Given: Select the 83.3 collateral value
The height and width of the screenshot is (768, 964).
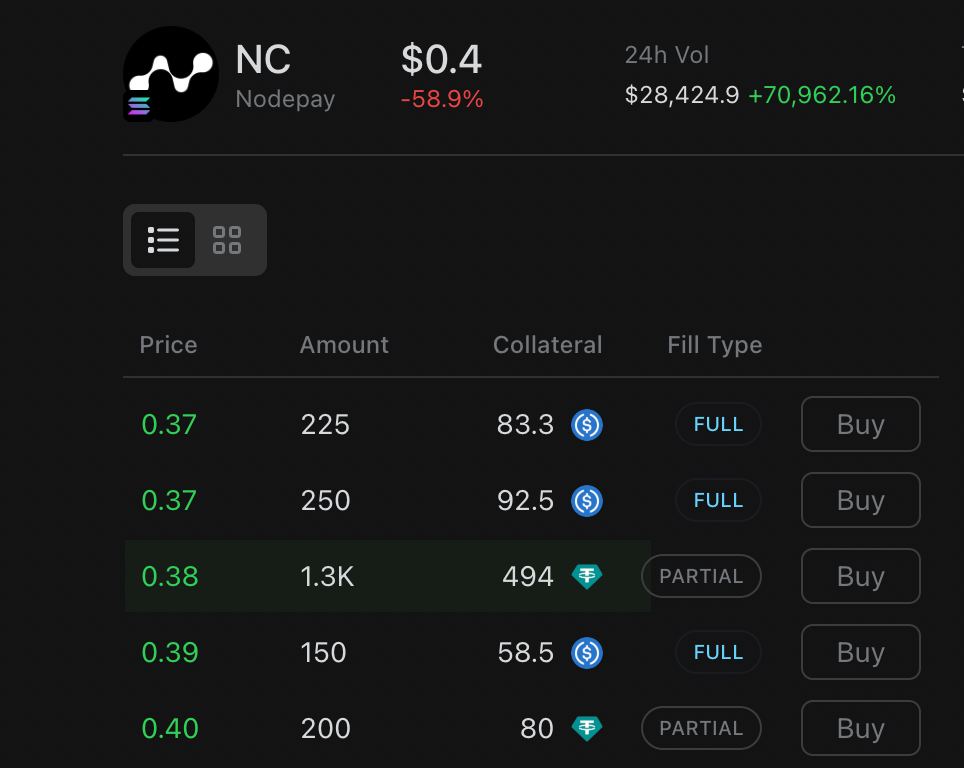Looking at the screenshot, I should pos(525,424).
